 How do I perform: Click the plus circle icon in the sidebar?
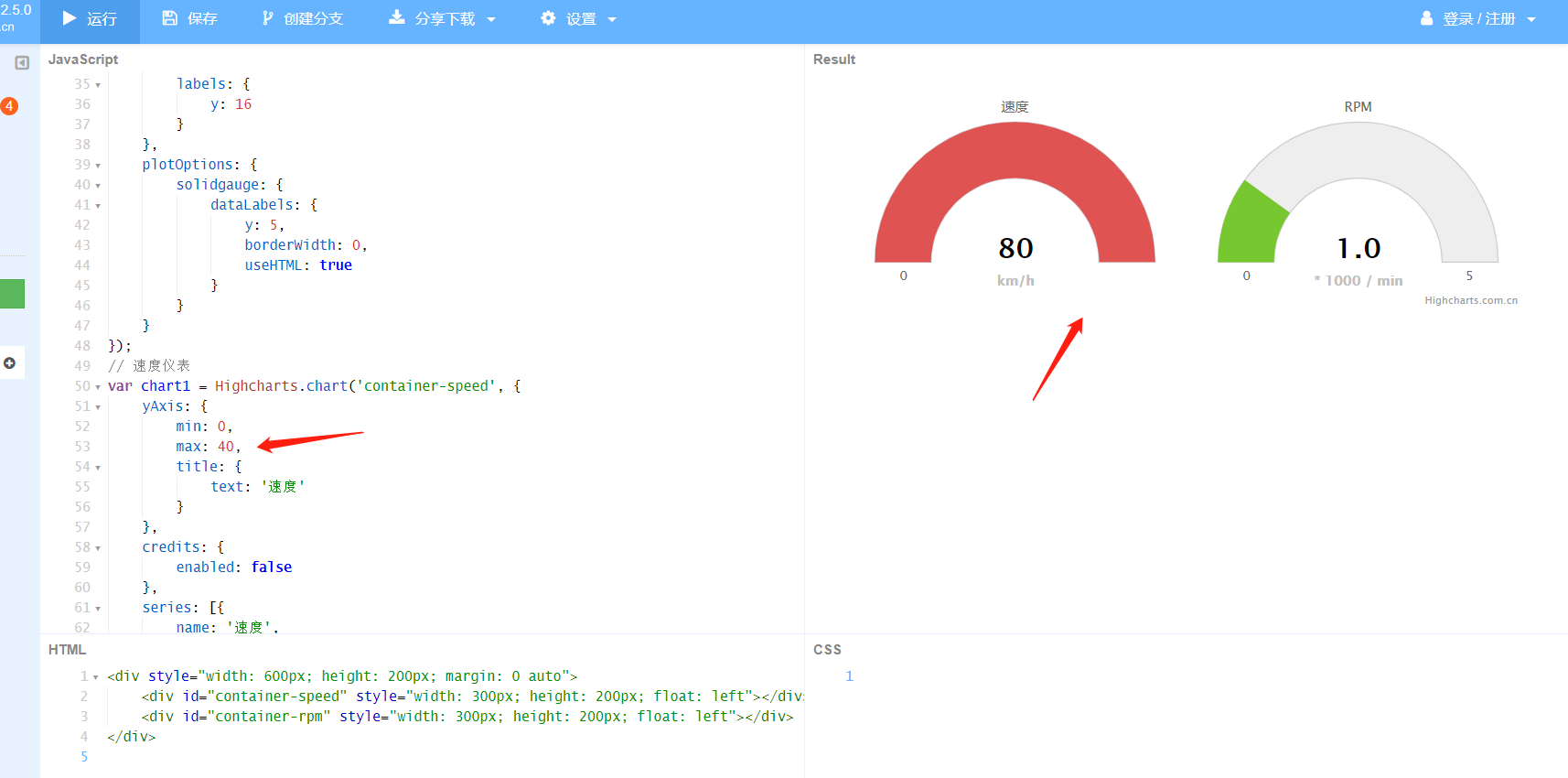point(9,363)
